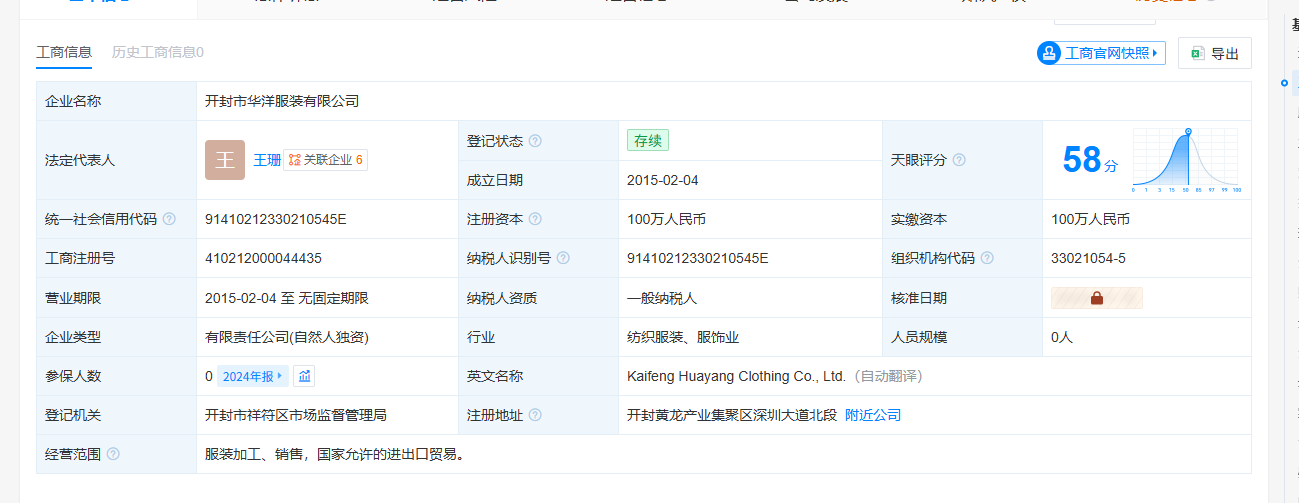Click the 王 avatar thumbnail

(225, 160)
